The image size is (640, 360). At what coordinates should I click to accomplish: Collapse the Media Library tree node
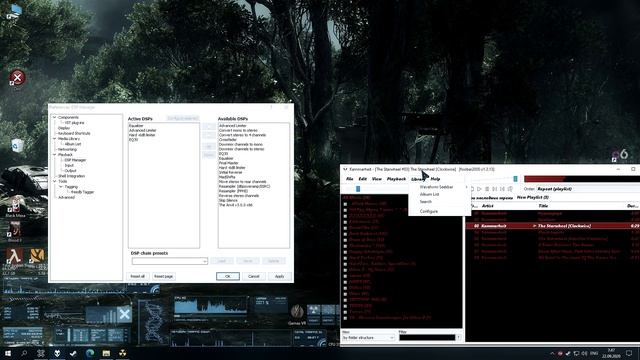click(55, 139)
